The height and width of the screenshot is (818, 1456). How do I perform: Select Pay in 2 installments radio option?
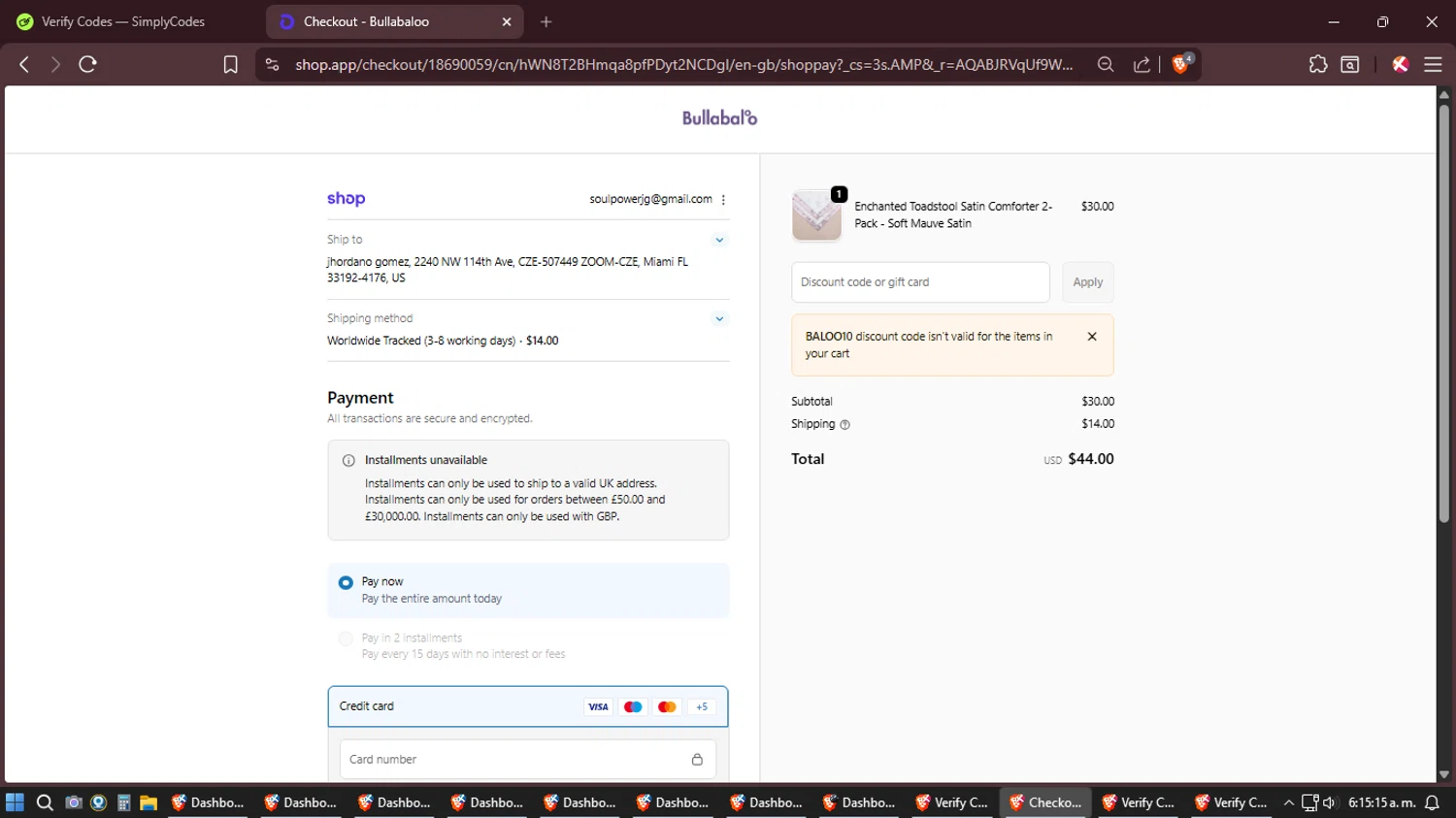(x=346, y=638)
